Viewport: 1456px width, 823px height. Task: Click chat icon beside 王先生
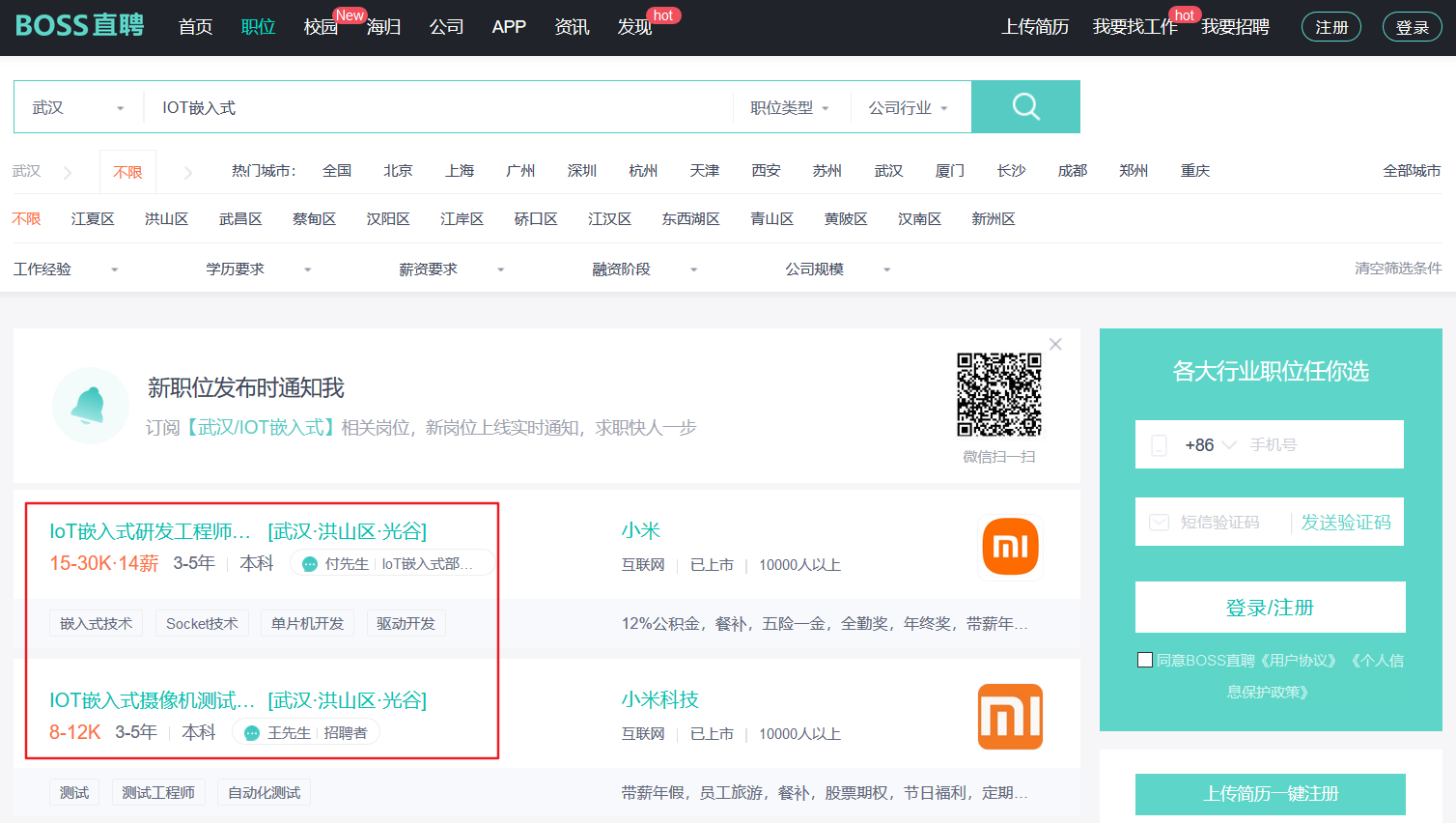pos(252,733)
